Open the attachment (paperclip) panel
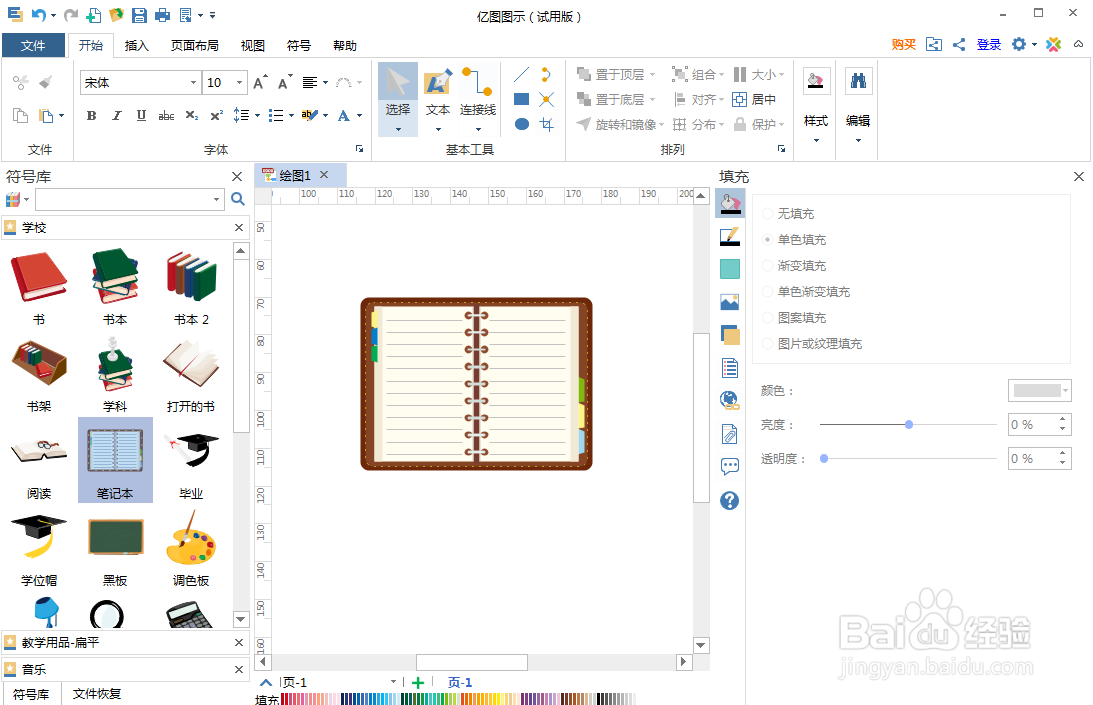Viewport: 1093px width, 705px height. 729,433
